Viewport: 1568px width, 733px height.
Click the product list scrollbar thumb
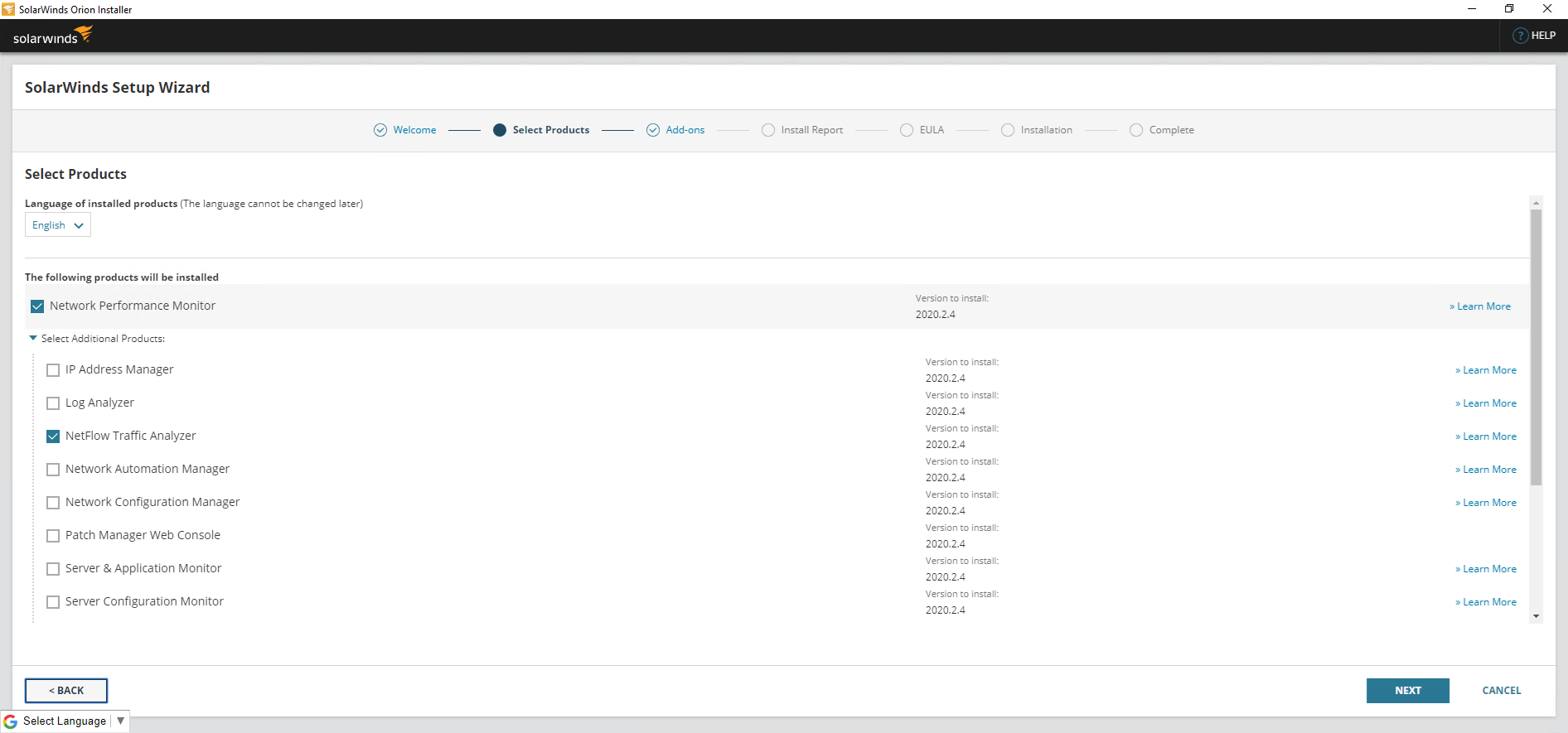click(x=1536, y=347)
